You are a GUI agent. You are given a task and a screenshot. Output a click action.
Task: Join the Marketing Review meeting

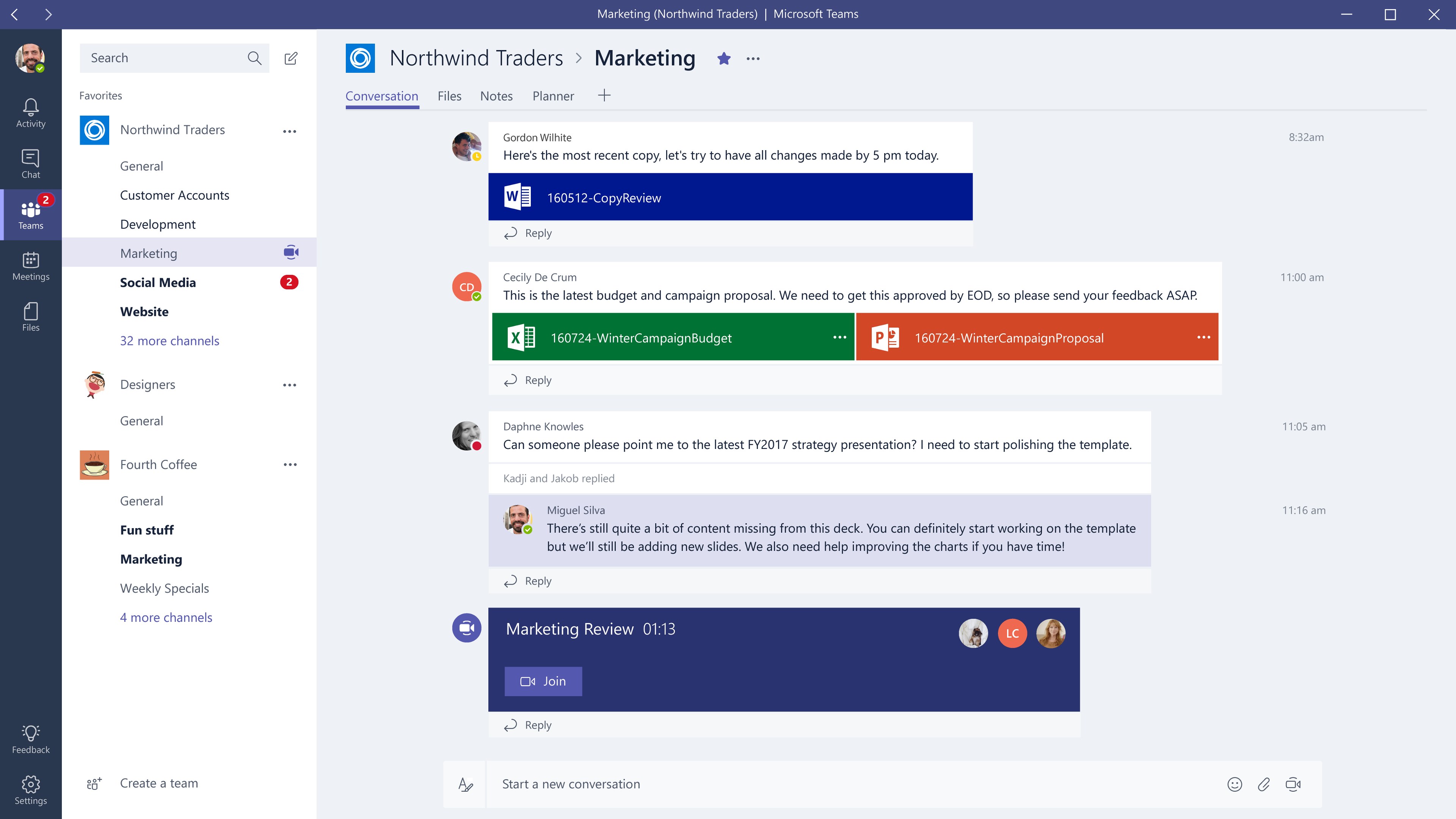(x=543, y=681)
